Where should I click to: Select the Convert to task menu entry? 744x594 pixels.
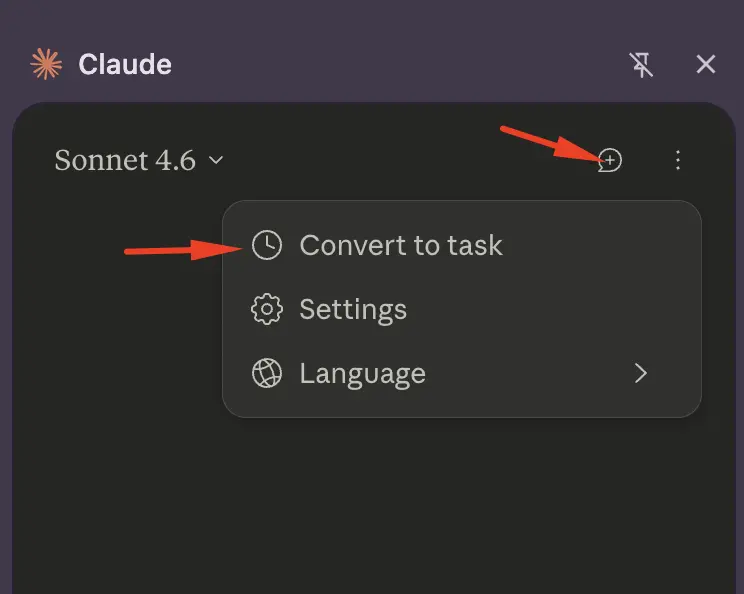click(401, 245)
